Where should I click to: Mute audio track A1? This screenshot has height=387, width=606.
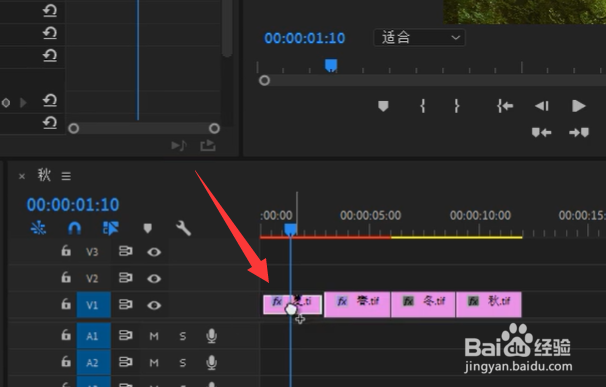click(x=154, y=336)
